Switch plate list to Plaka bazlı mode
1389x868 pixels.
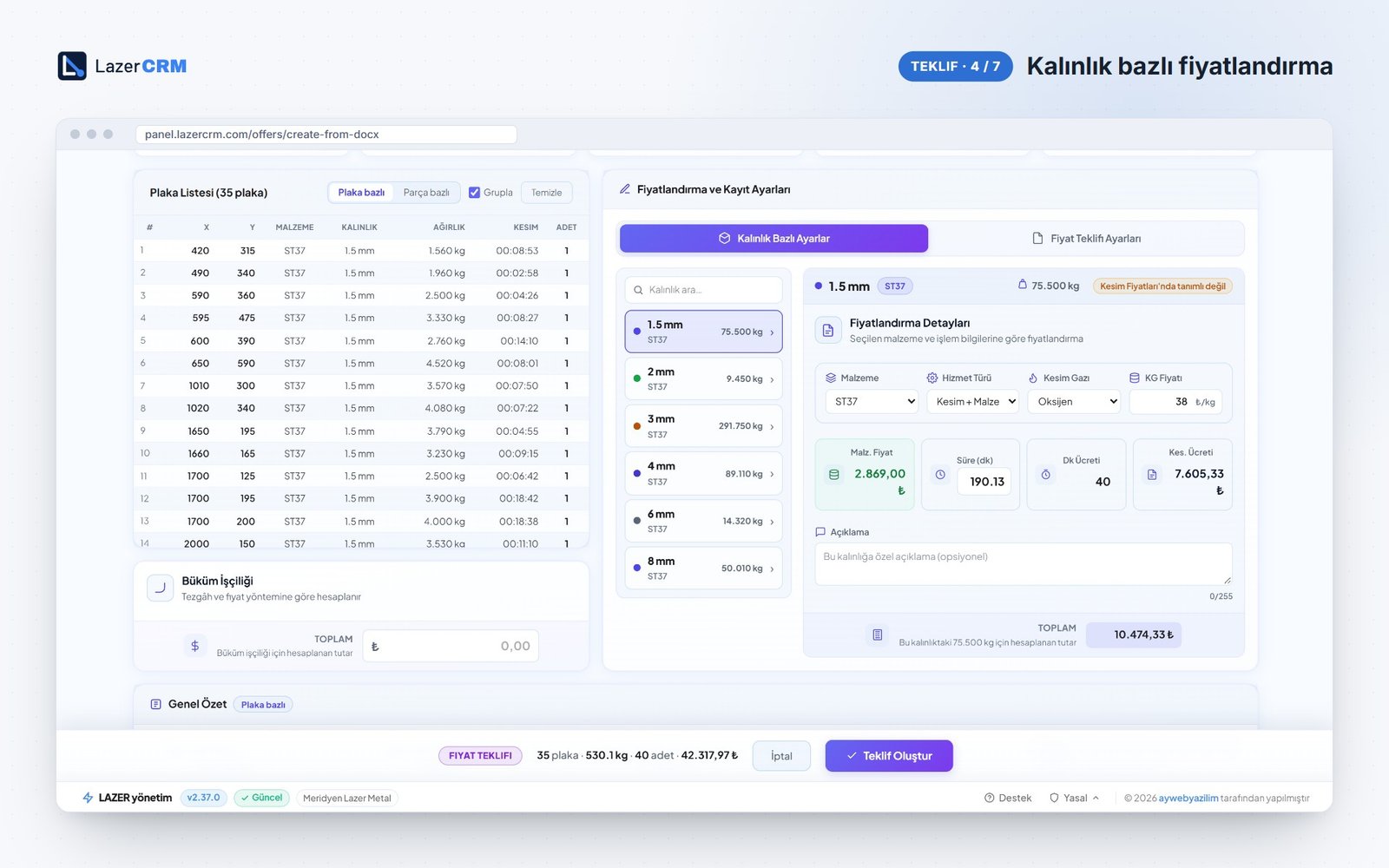pyautogui.click(x=361, y=193)
